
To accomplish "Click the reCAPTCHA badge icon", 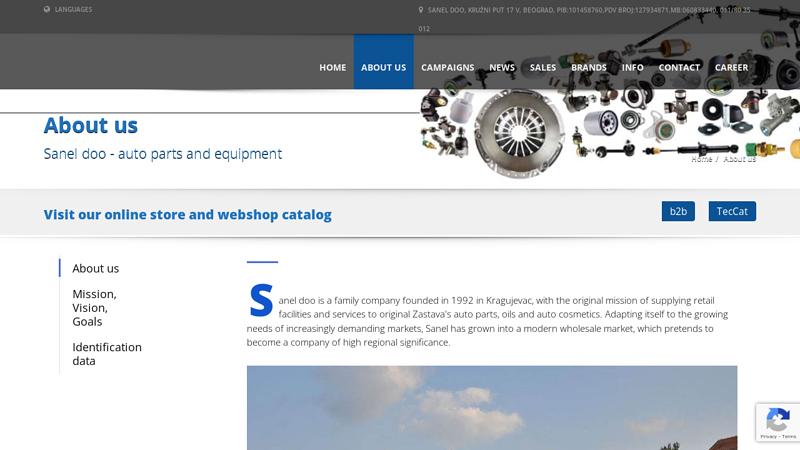I will coord(778,419).
